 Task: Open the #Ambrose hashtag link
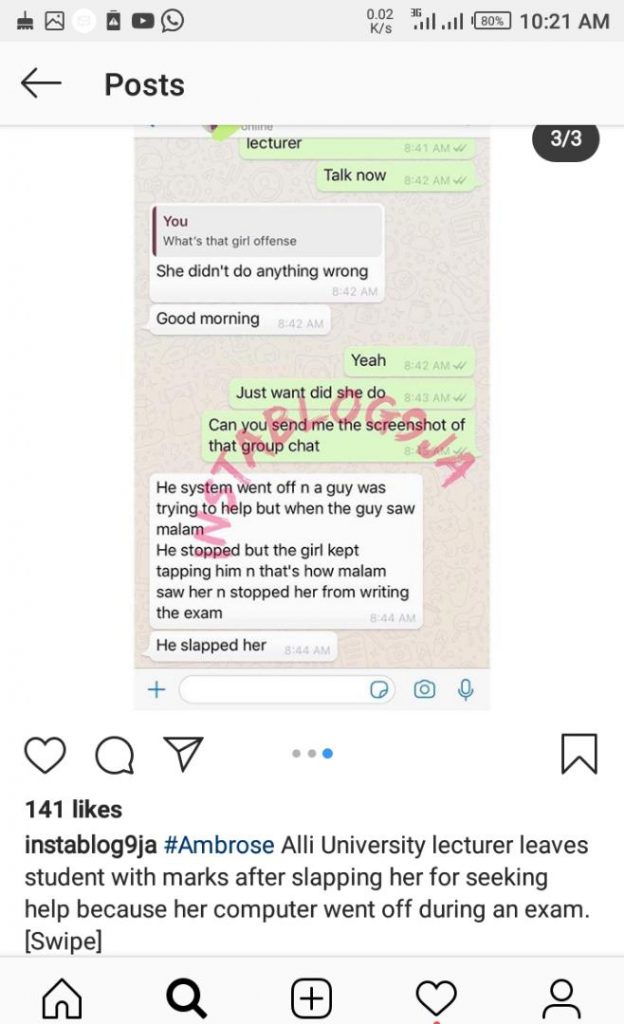tap(219, 845)
